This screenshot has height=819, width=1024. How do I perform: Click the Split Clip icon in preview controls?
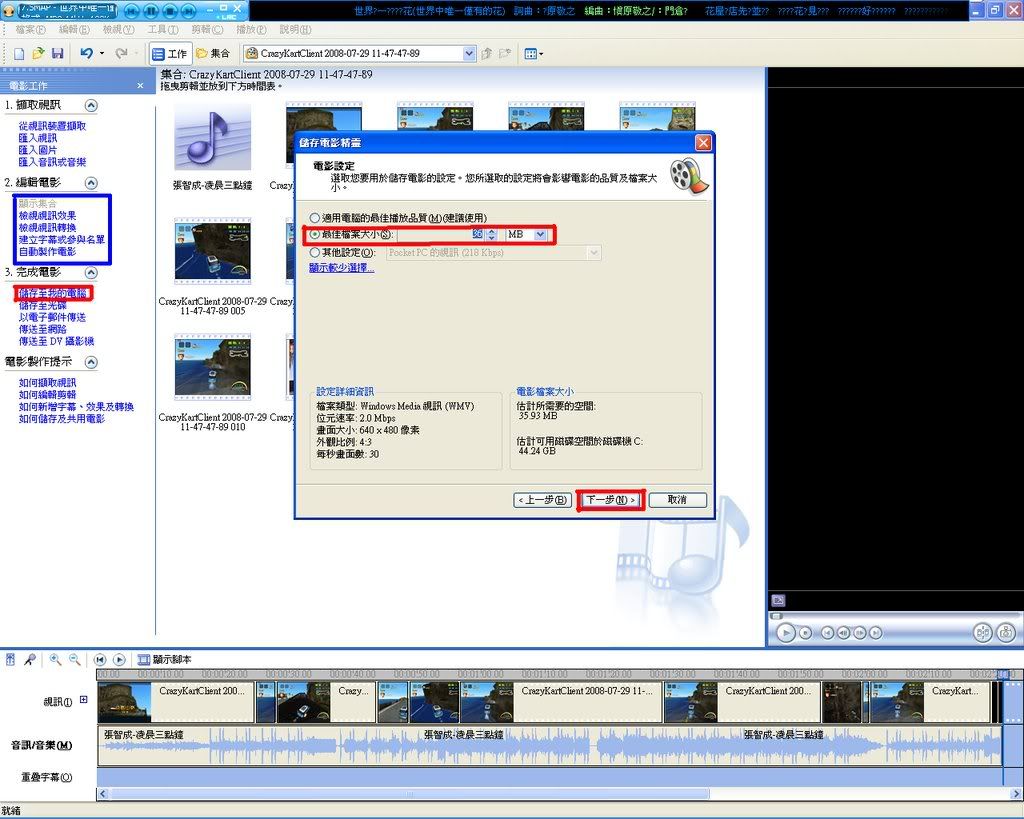981,632
